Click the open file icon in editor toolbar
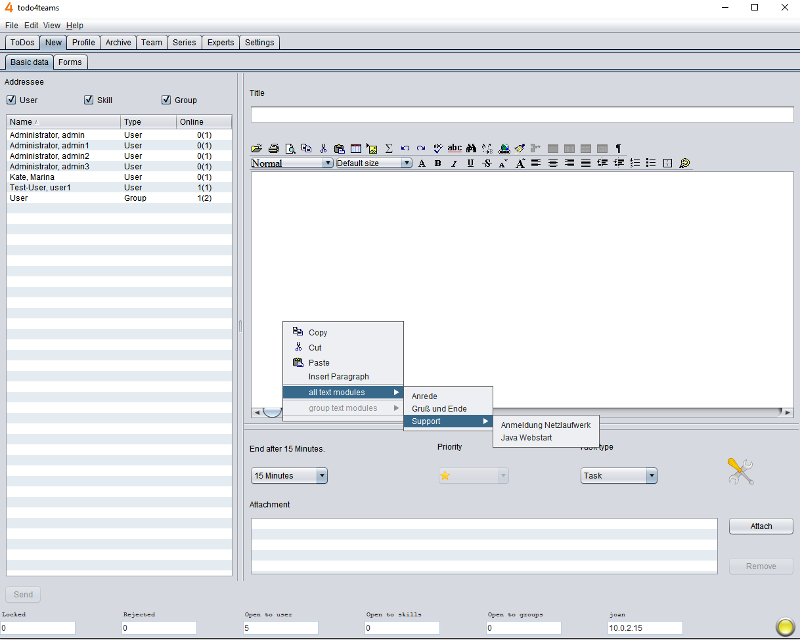This screenshot has height=640, width=800. [257, 149]
